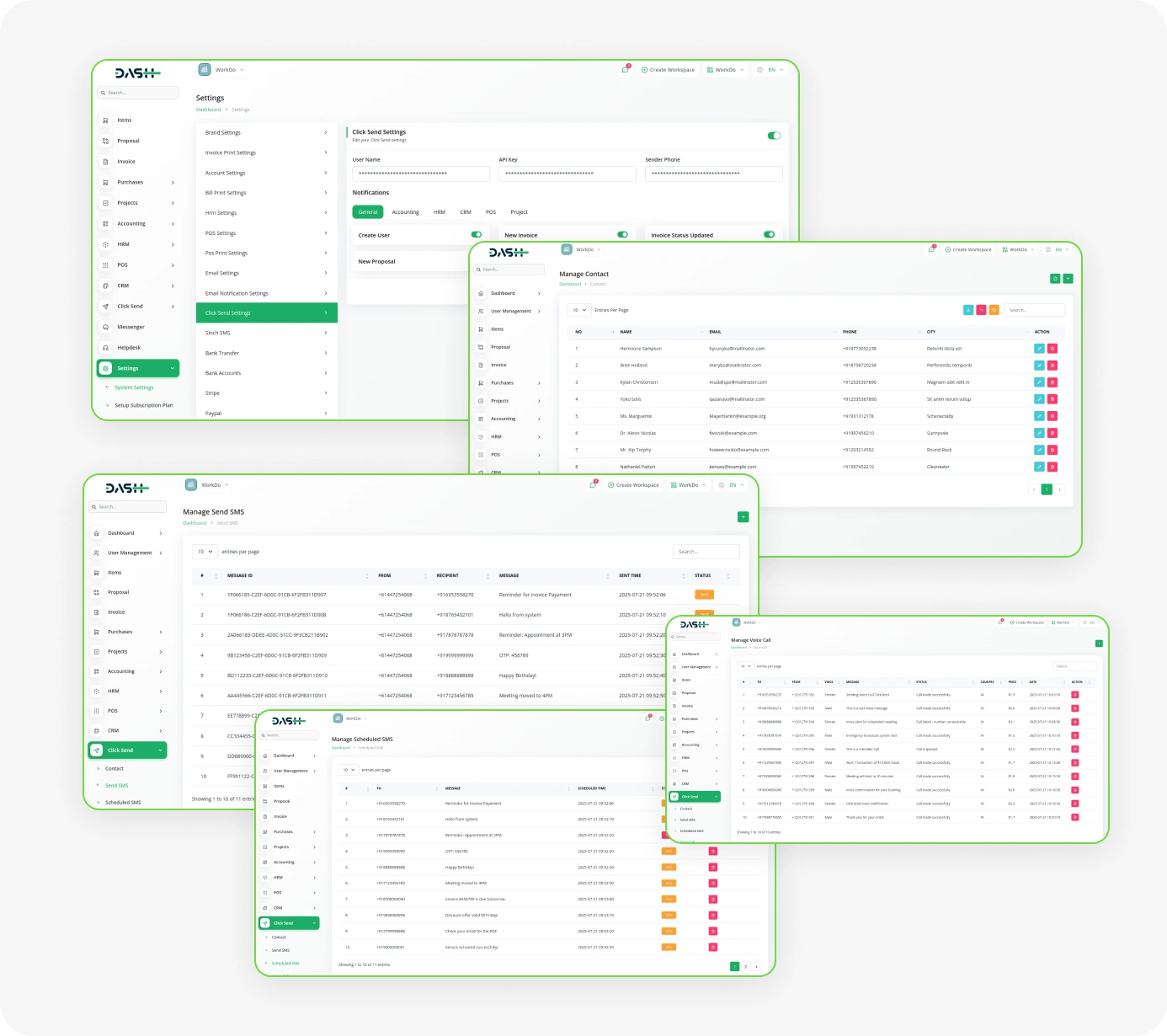
Task: Turn off the Invoice Status Updated toggle
Action: (769, 235)
